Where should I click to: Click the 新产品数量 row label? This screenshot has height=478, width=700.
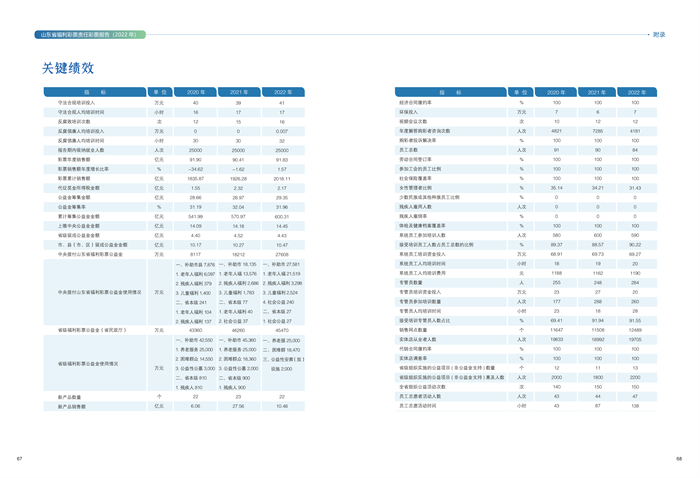(69, 397)
